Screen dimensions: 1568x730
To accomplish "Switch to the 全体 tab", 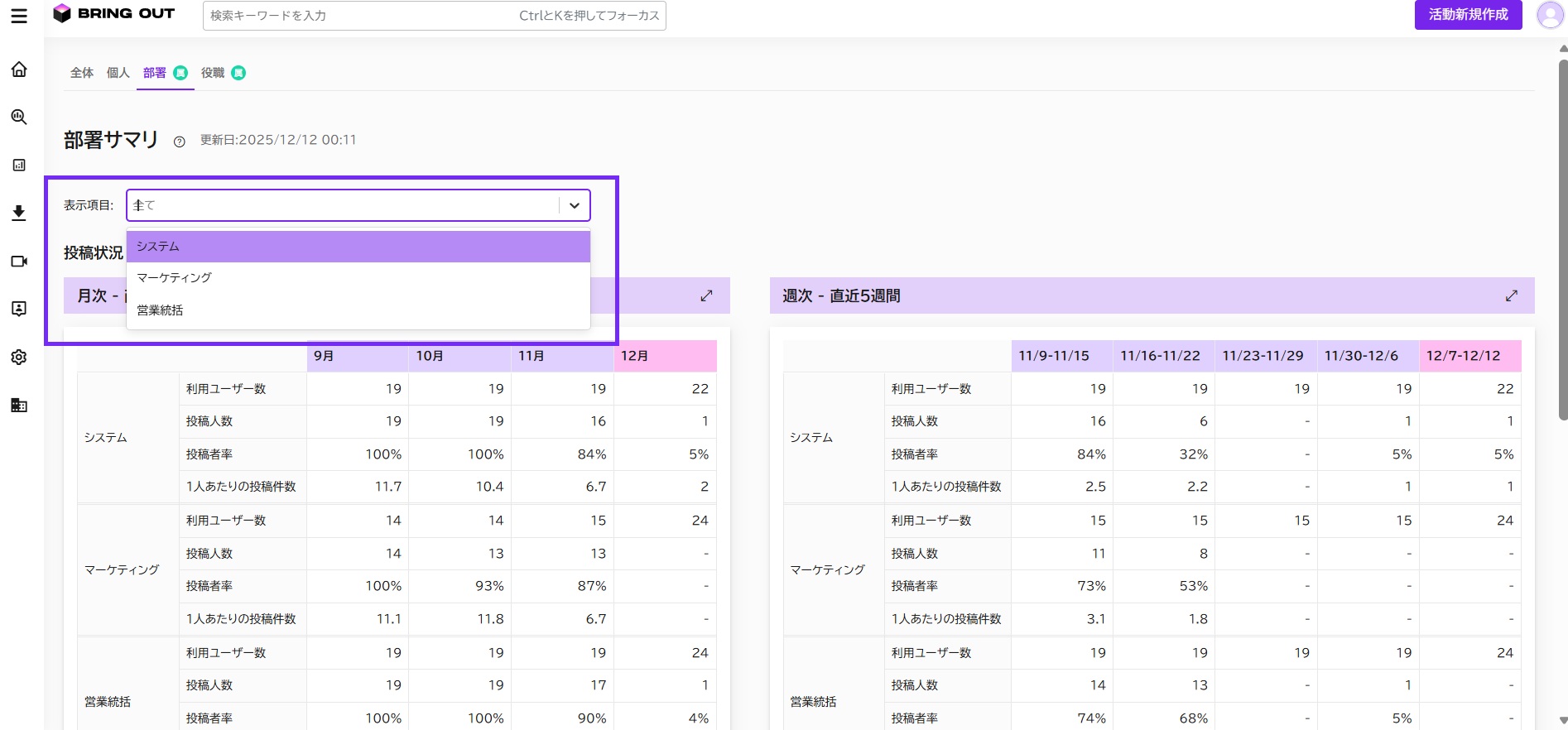I will pos(82,73).
